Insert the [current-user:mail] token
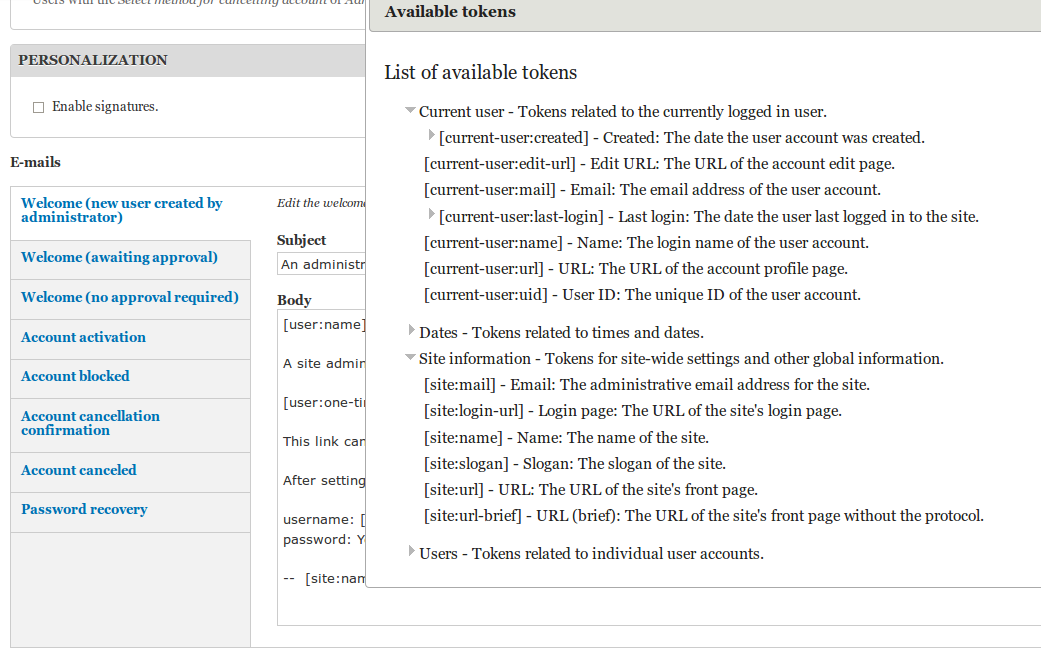The image size is (1041, 670). pyautogui.click(x=490, y=190)
